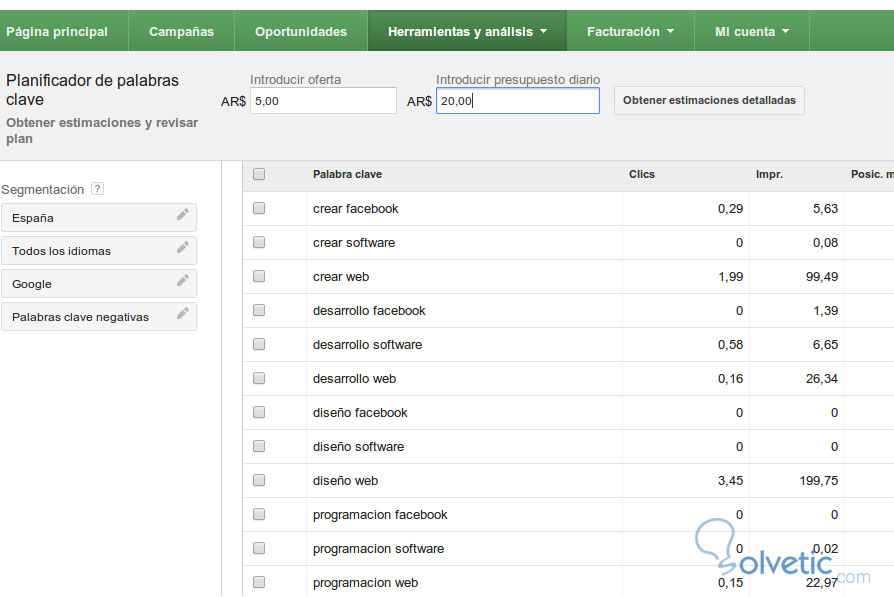Expand the Mi cuenta menu
The width and height of the screenshot is (894, 597).
pos(751,31)
